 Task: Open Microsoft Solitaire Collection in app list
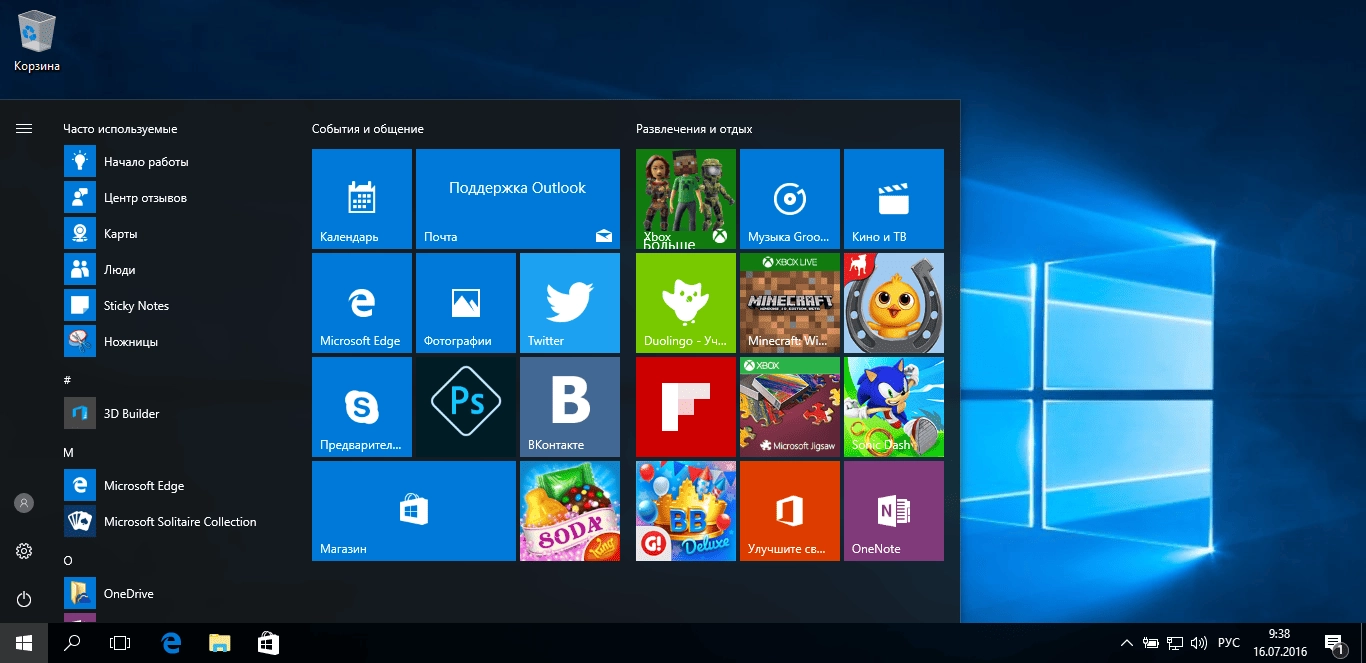point(178,522)
